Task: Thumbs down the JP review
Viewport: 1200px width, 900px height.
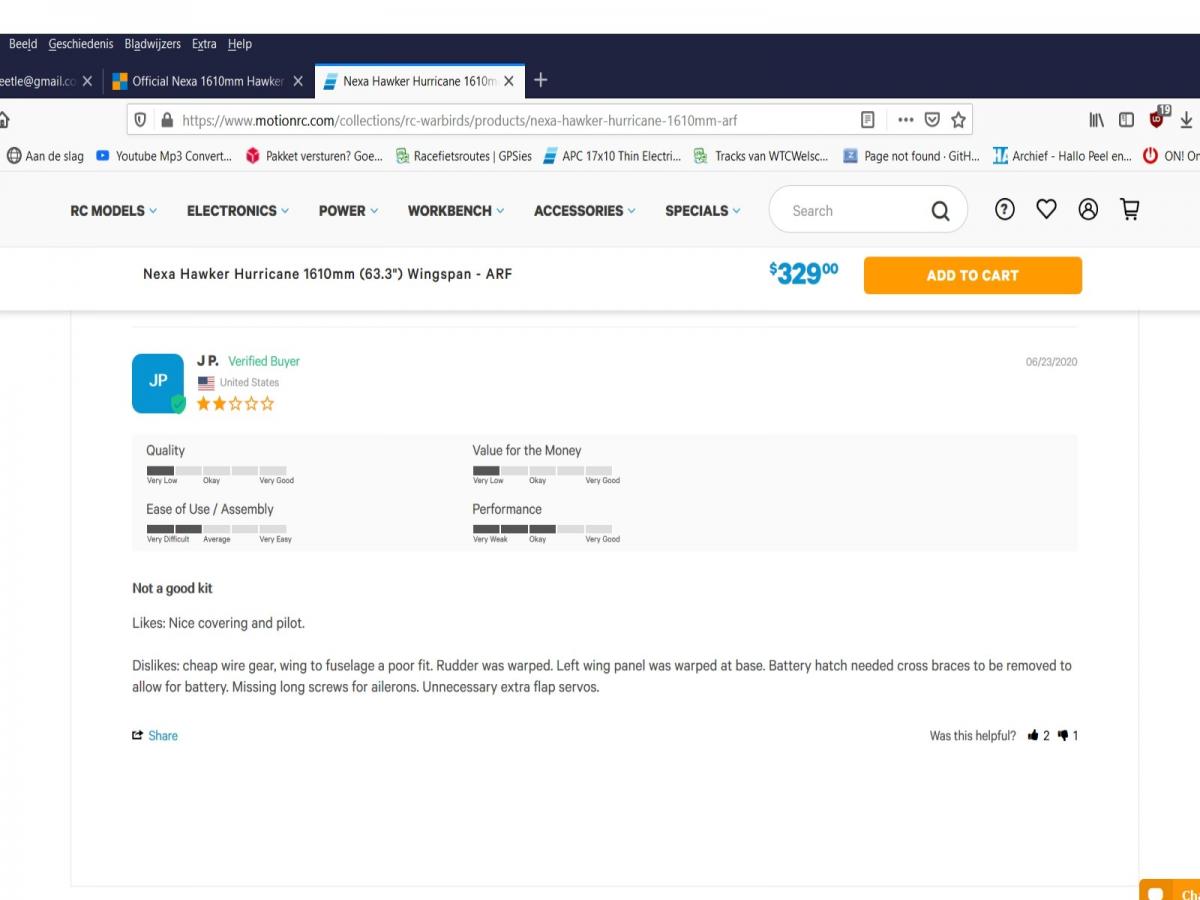Action: click(x=1062, y=736)
